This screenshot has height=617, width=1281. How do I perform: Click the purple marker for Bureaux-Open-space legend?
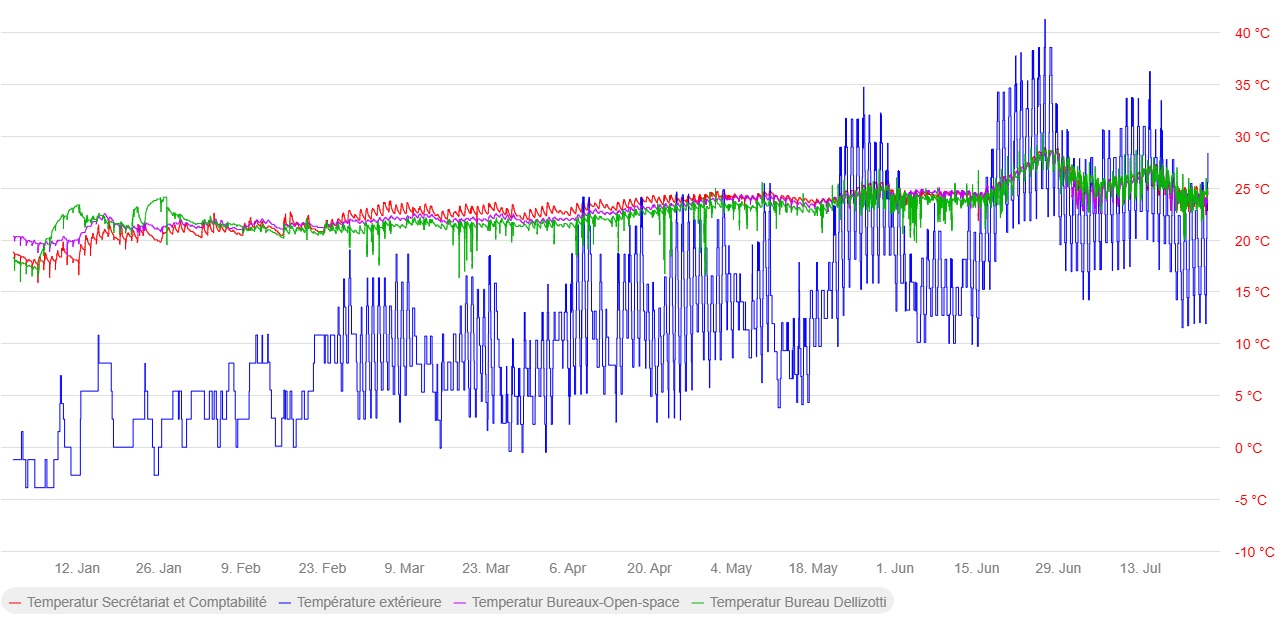pyautogui.click(x=460, y=603)
